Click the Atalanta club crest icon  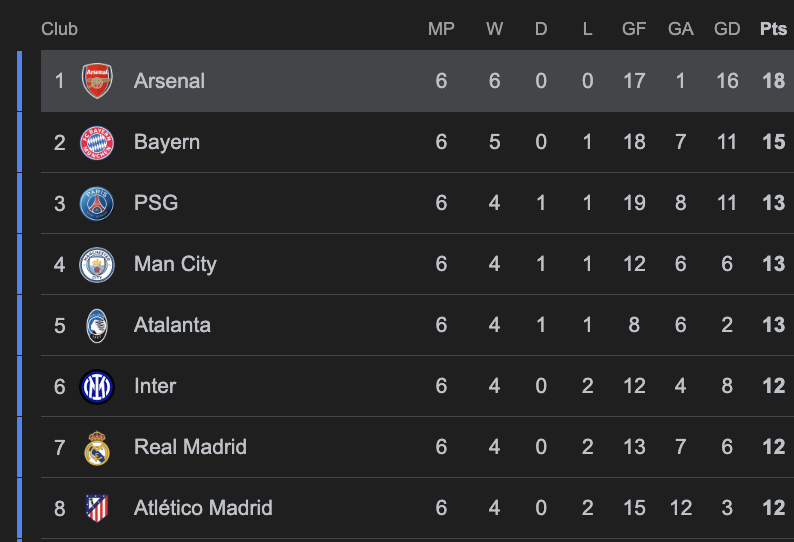(97, 325)
